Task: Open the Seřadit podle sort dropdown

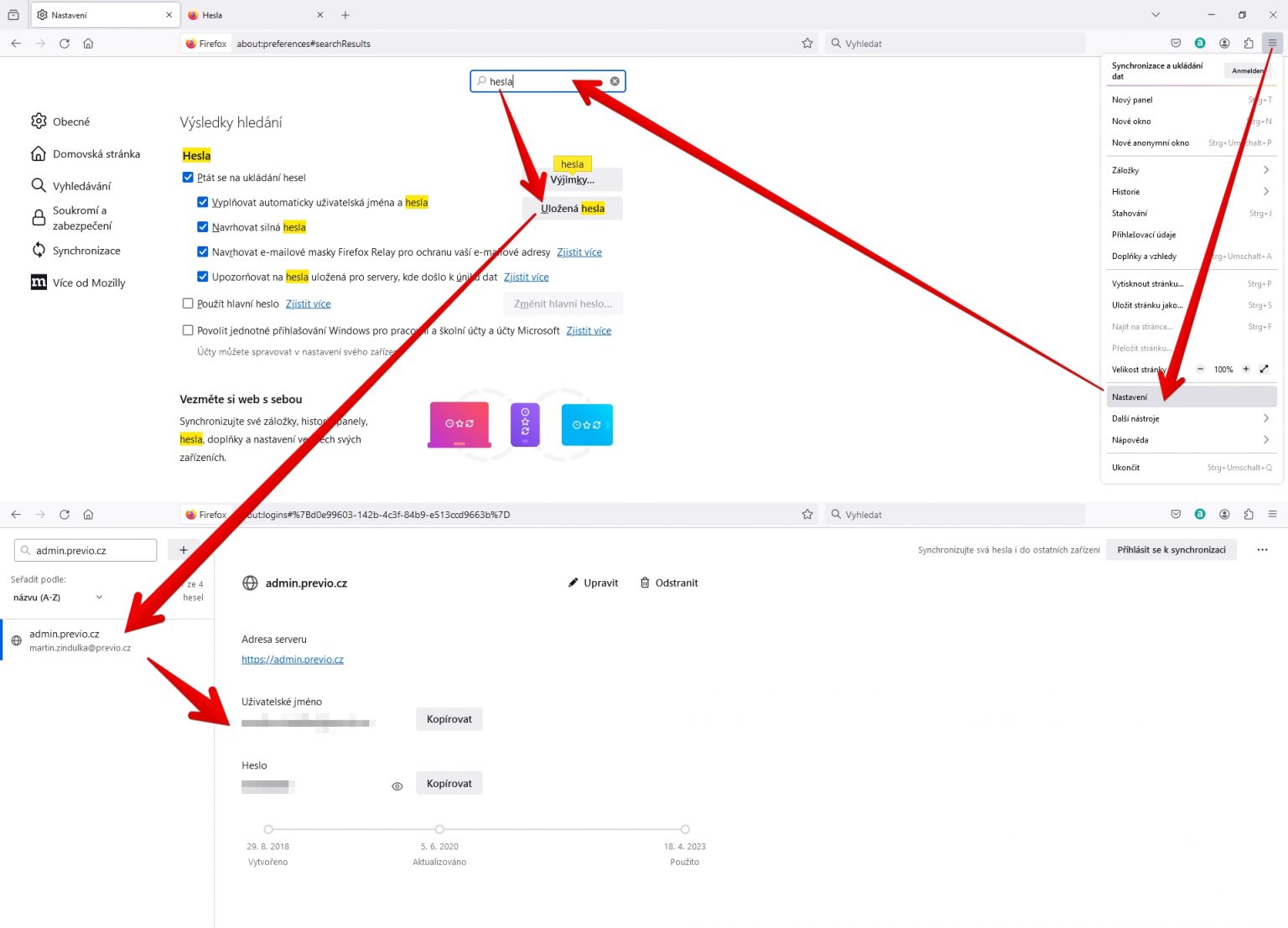Action: (57, 597)
